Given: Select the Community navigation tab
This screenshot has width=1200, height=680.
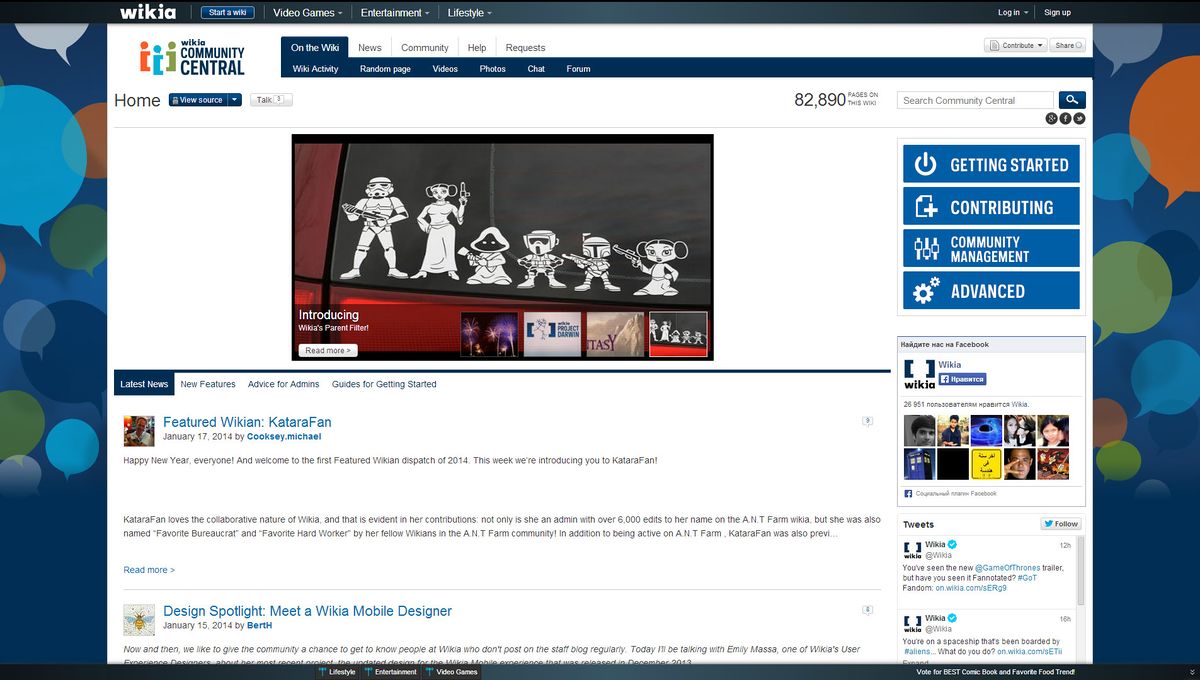Looking at the screenshot, I should pos(425,48).
